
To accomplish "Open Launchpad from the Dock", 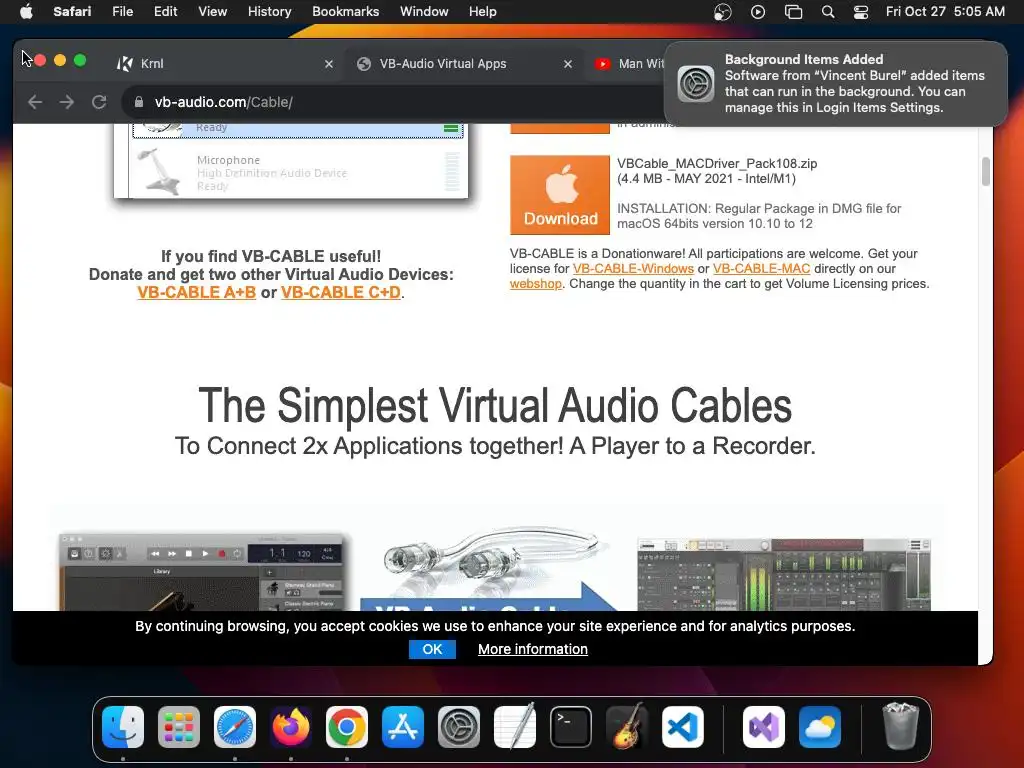I will 179,727.
